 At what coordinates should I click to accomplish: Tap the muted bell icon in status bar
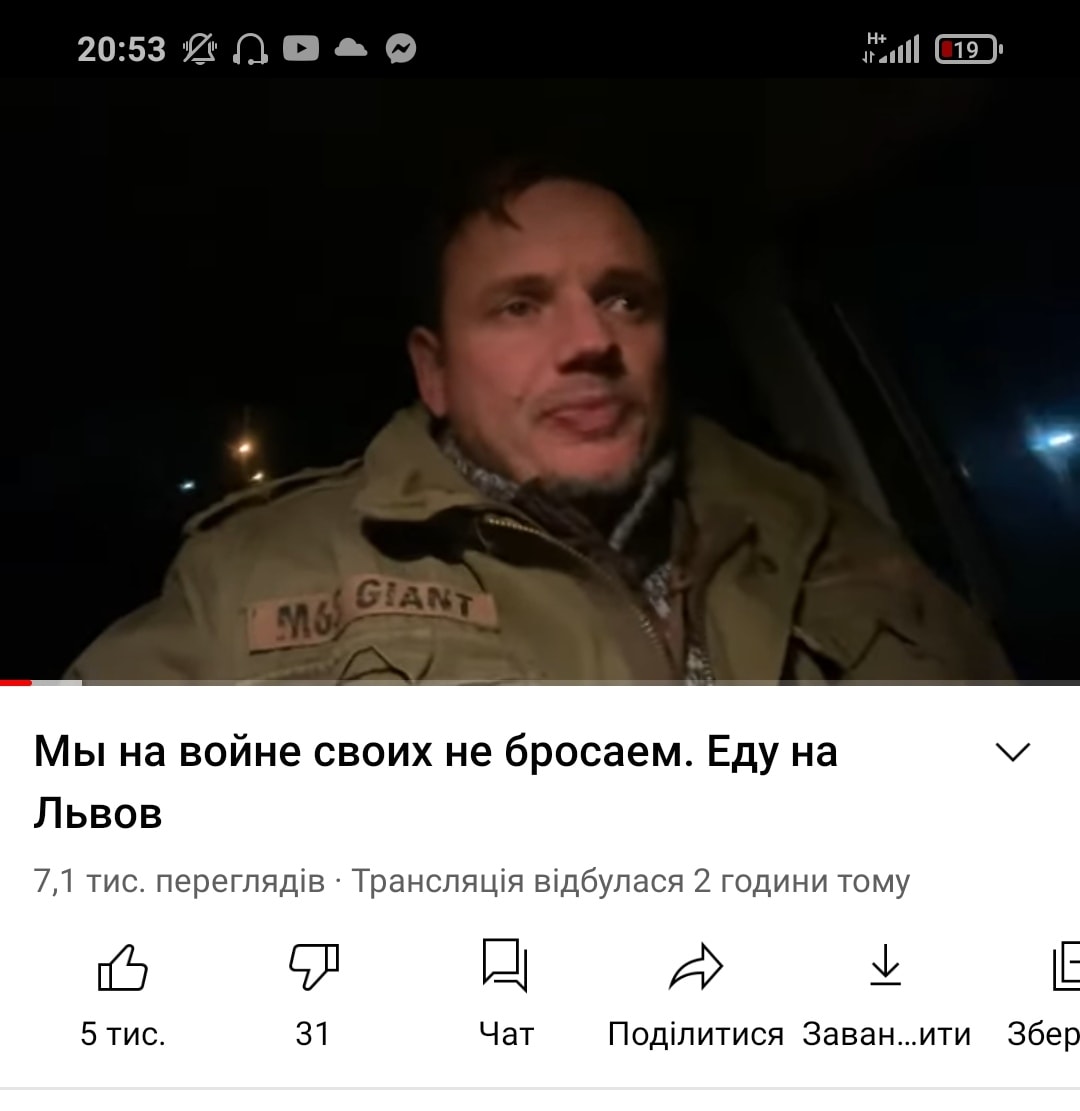[200, 49]
